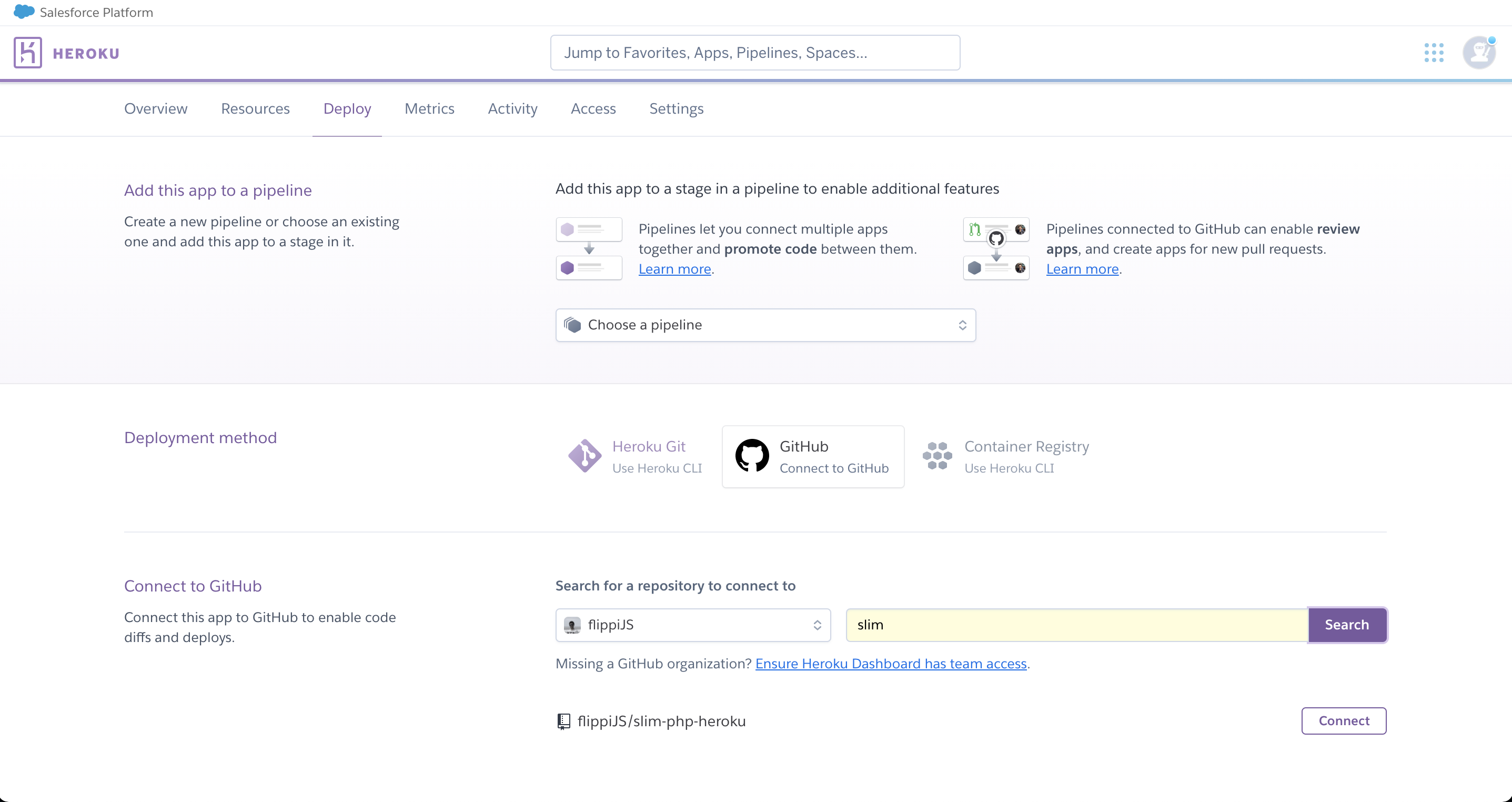The image size is (1512, 802).
Task: Toggle the Heroku Git deployment method option
Action: coord(636,456)
